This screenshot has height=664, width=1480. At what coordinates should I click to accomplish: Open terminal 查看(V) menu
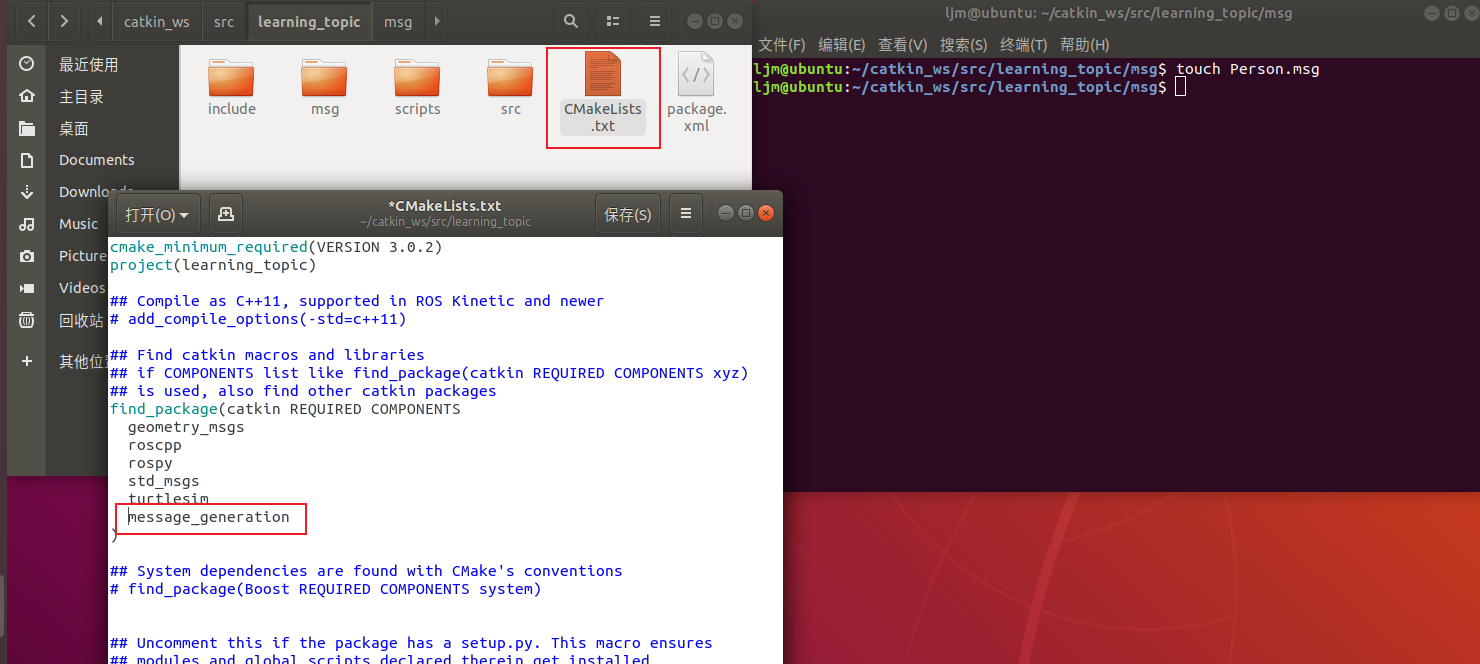coord(903,45)
